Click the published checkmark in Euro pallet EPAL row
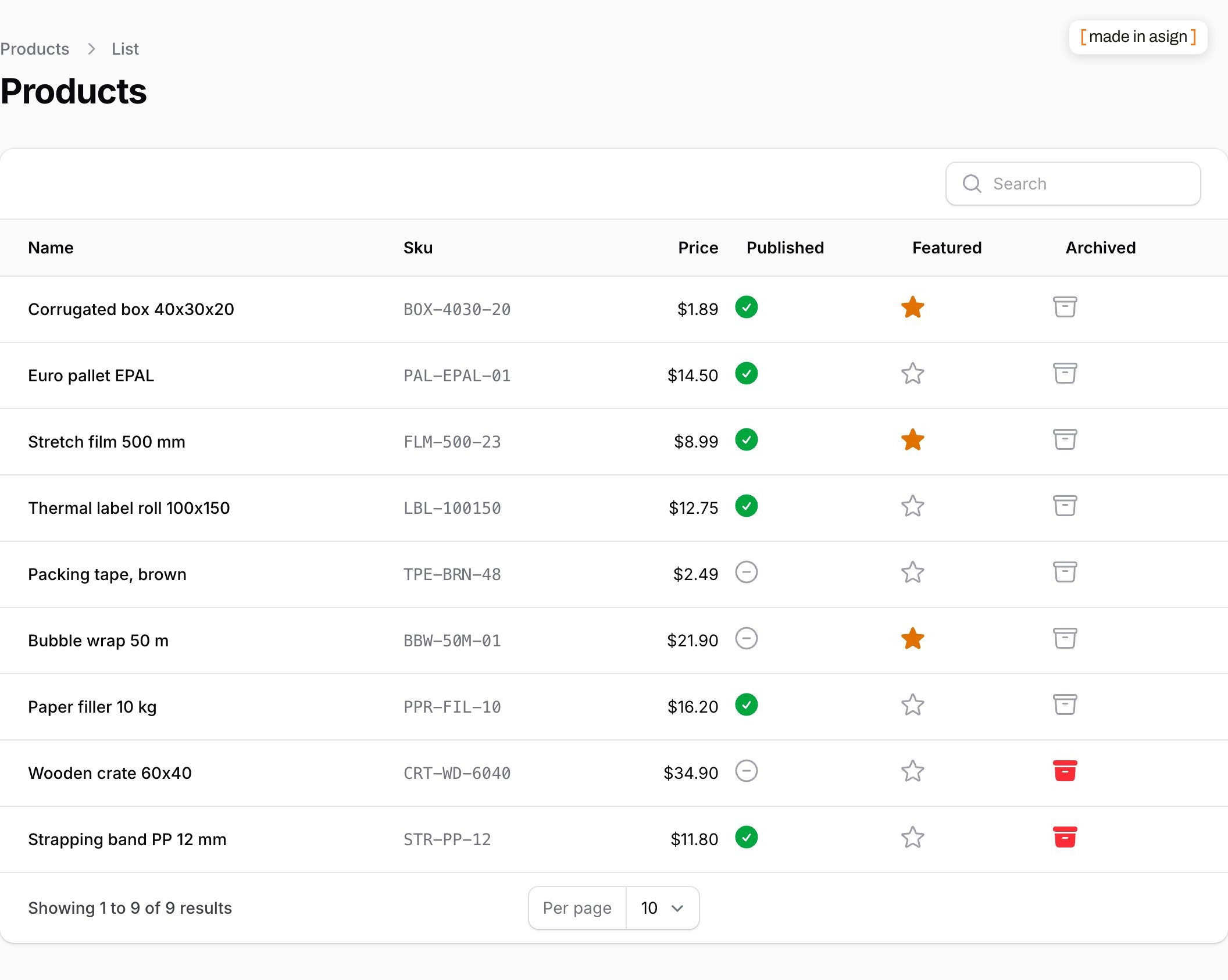The height and width of the screenshot is (980, 1228). tap(746, 373)
